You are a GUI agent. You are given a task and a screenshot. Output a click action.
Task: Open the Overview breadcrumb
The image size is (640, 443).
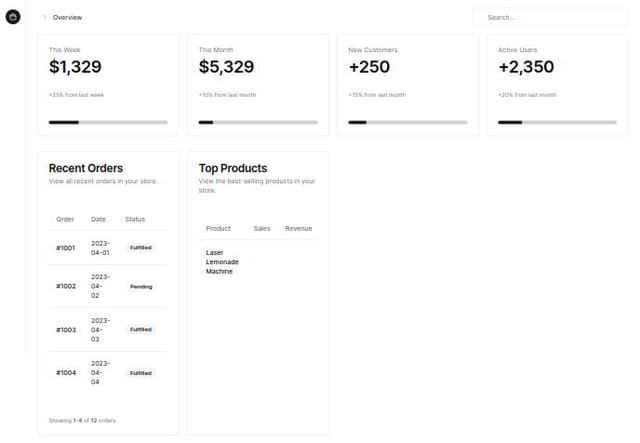point(67,17)
